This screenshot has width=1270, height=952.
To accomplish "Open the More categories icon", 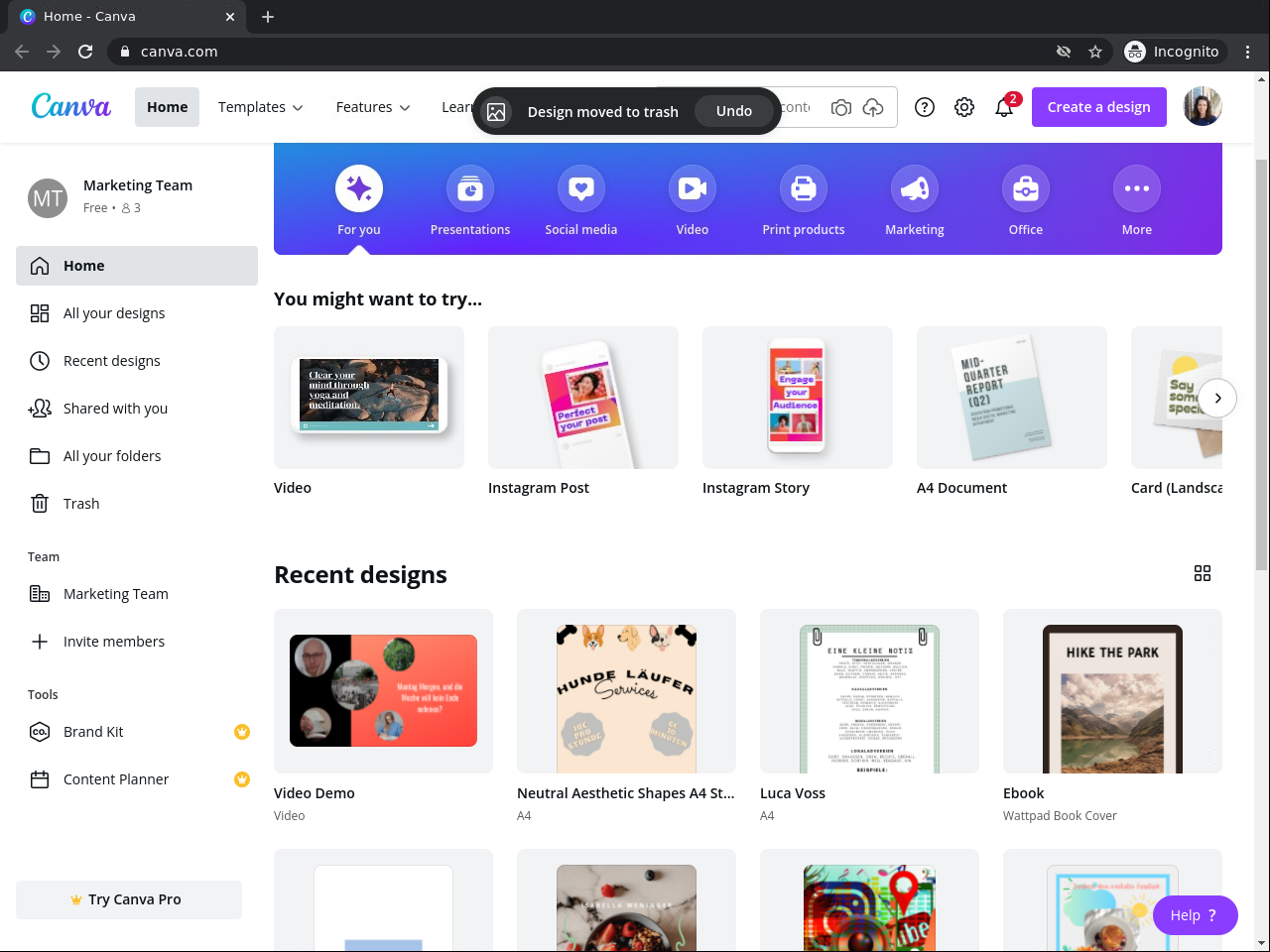I will point(1137,188).
